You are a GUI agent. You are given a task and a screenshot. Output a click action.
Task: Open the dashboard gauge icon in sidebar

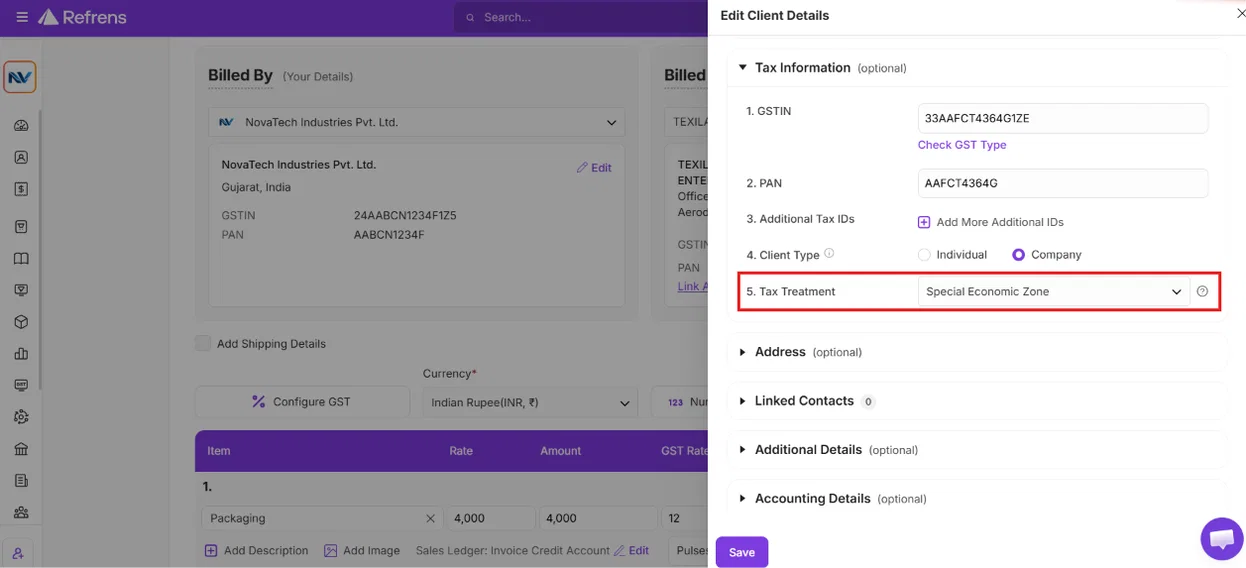click(21, 126)
